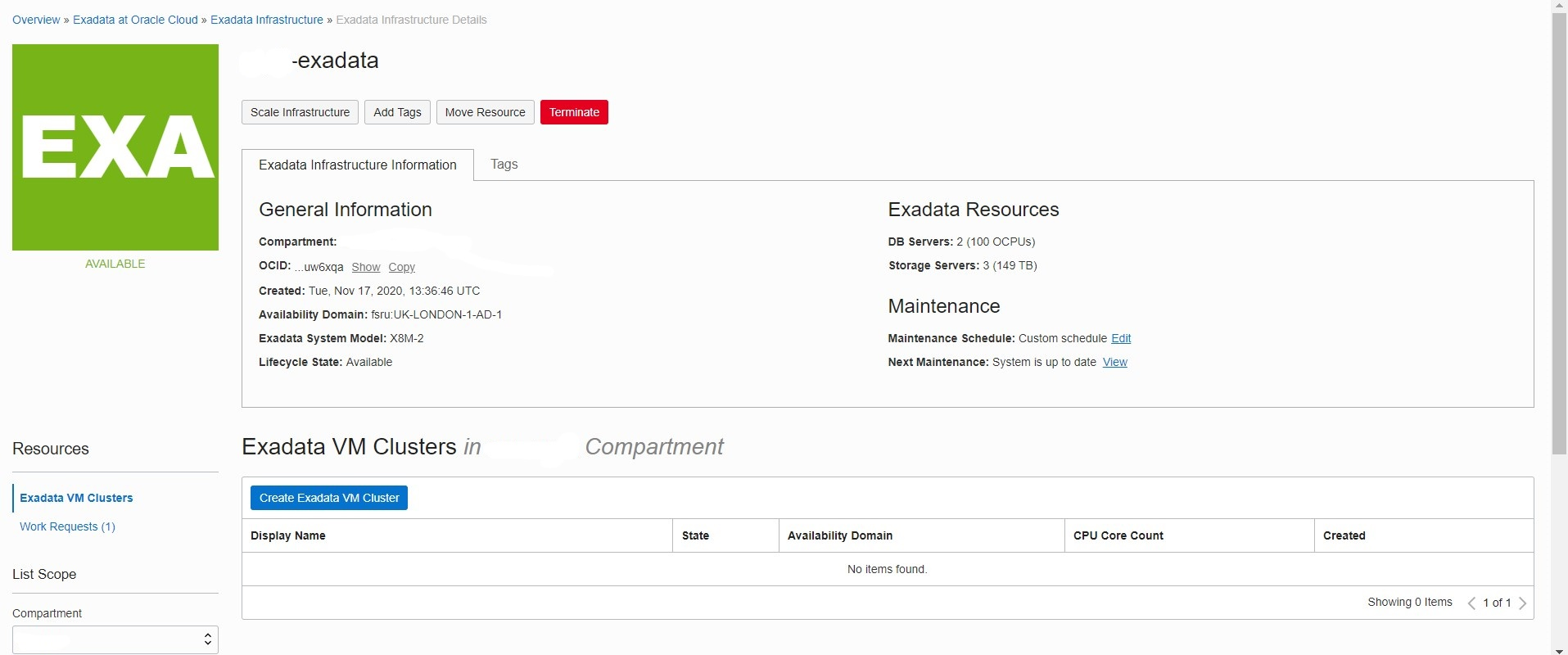This screenshot has height=655, width=1568.
Task: Copy the OCID value
Action: 401,267
